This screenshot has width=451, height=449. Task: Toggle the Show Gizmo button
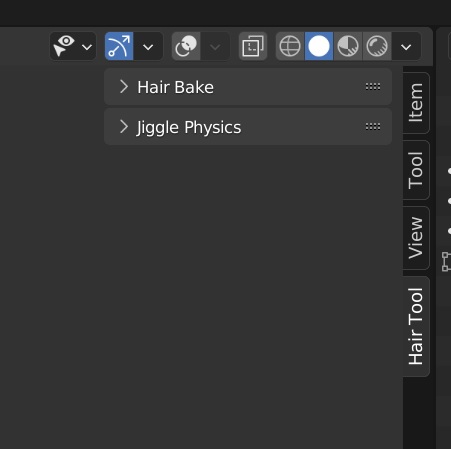coord(119,46)
